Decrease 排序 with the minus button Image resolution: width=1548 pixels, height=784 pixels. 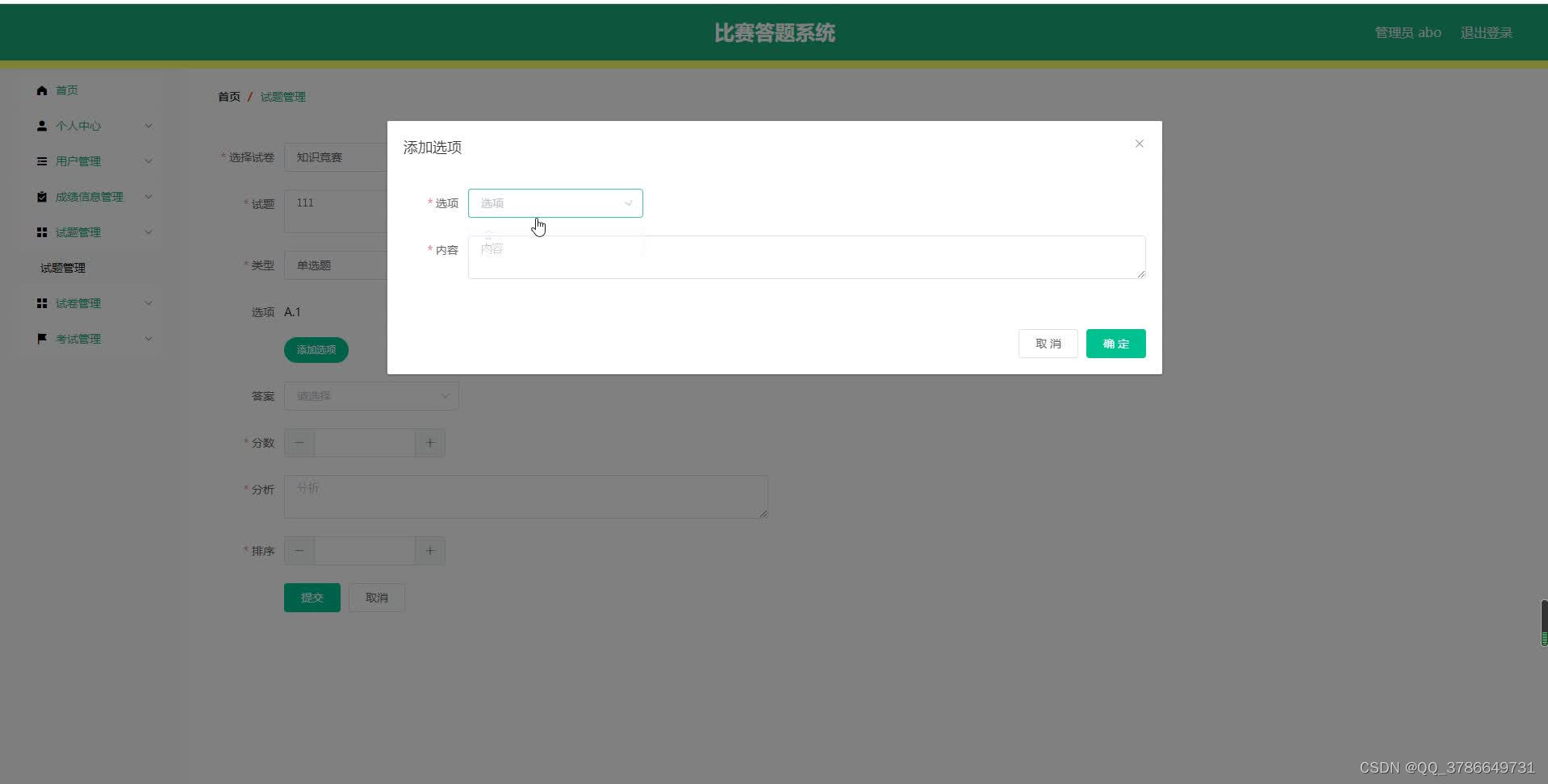[299, 551]
